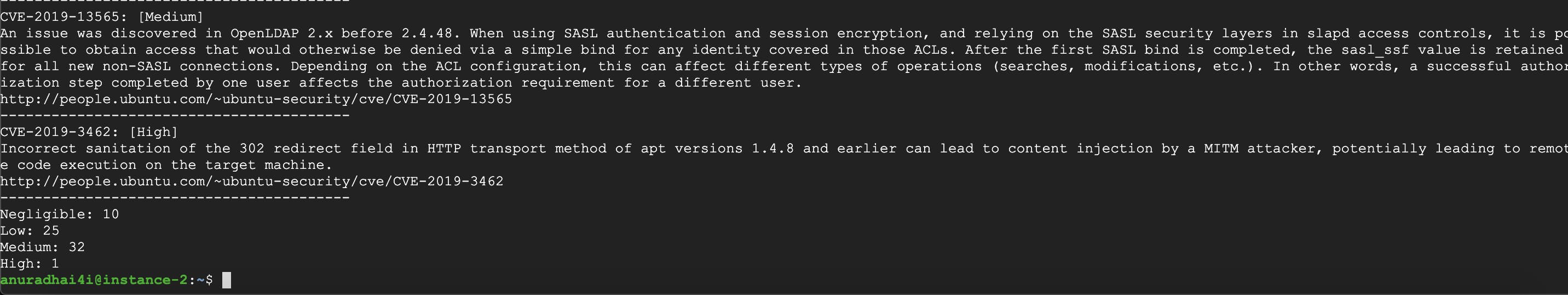Click the CVE-2019-3462 Ubuntu security URL
1568x295 pixels.
252,181
